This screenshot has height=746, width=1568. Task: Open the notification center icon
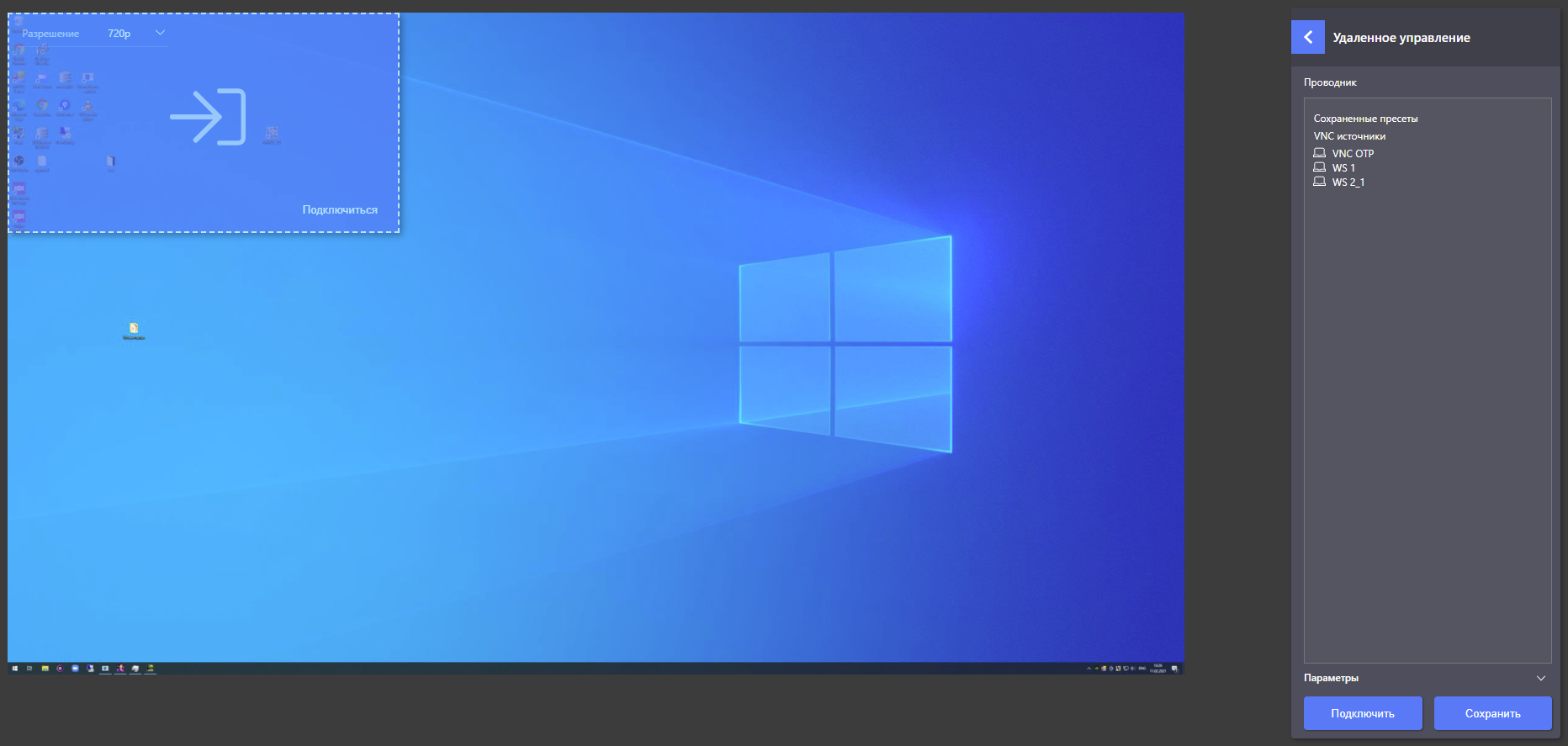[1175, 669]
